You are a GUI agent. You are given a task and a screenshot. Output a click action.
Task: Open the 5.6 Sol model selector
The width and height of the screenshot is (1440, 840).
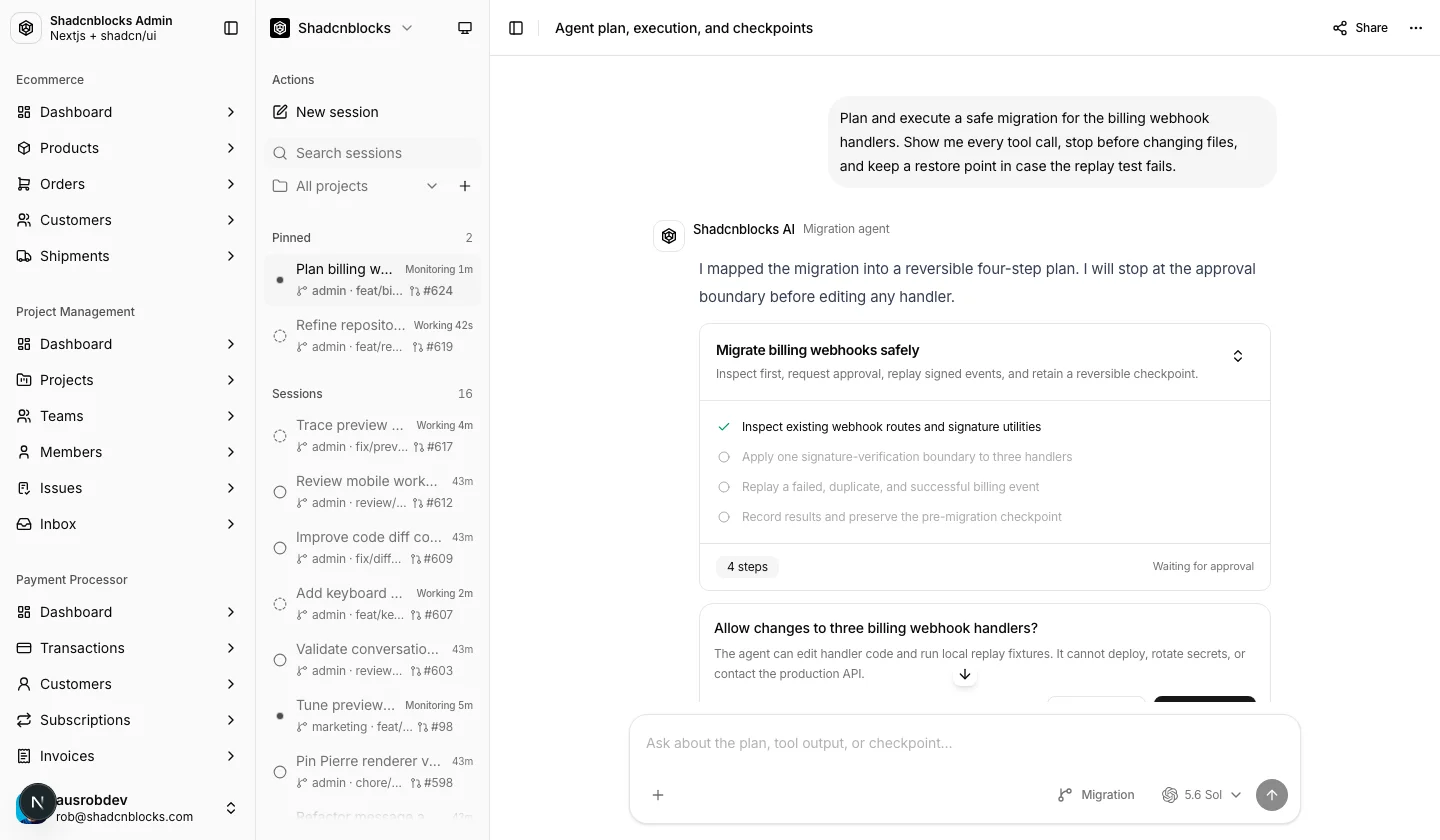click(1201, 795)
